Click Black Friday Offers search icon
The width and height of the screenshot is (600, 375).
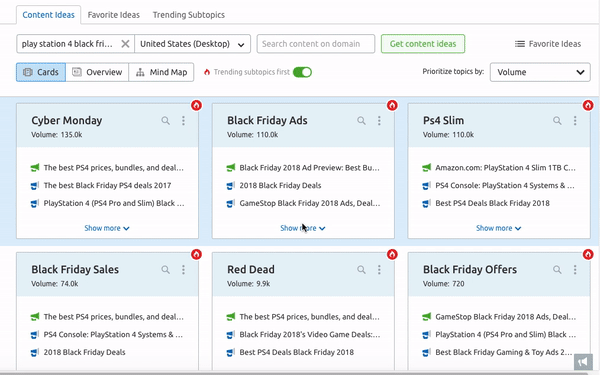pos(557,270)
